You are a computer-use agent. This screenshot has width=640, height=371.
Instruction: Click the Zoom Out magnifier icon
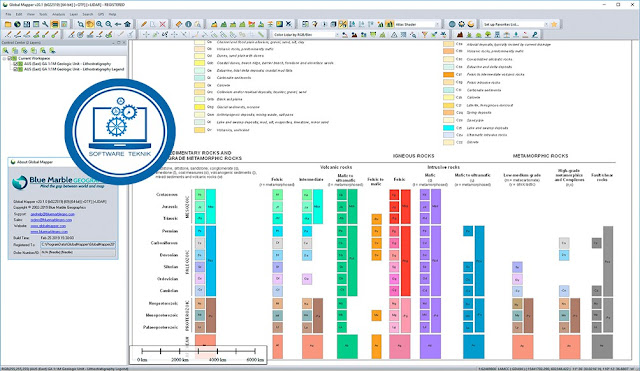[x=109, y=24]
